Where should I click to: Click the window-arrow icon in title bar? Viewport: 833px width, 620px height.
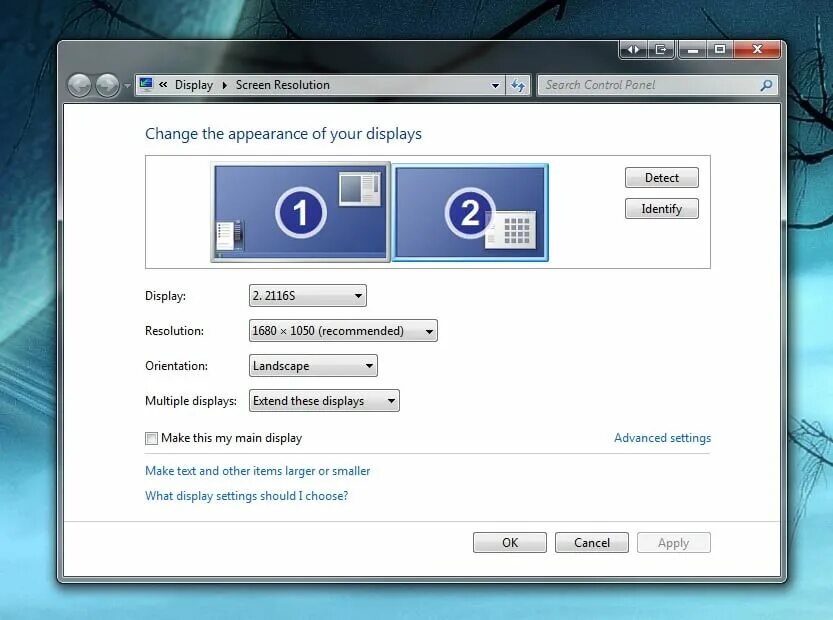tap(661, 49)
